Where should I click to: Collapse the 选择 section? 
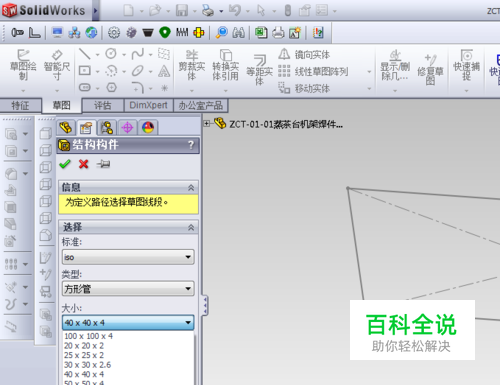(x=191, y=227)
